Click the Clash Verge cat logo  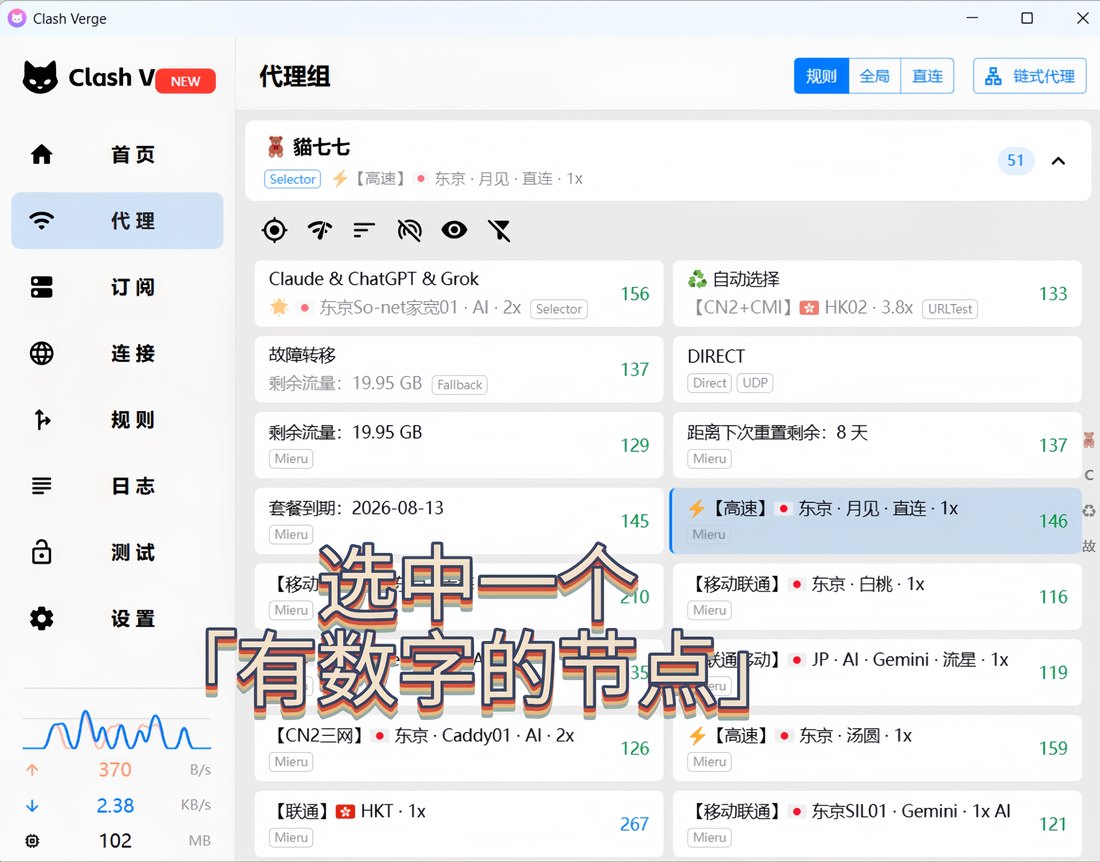coord(40,77)
